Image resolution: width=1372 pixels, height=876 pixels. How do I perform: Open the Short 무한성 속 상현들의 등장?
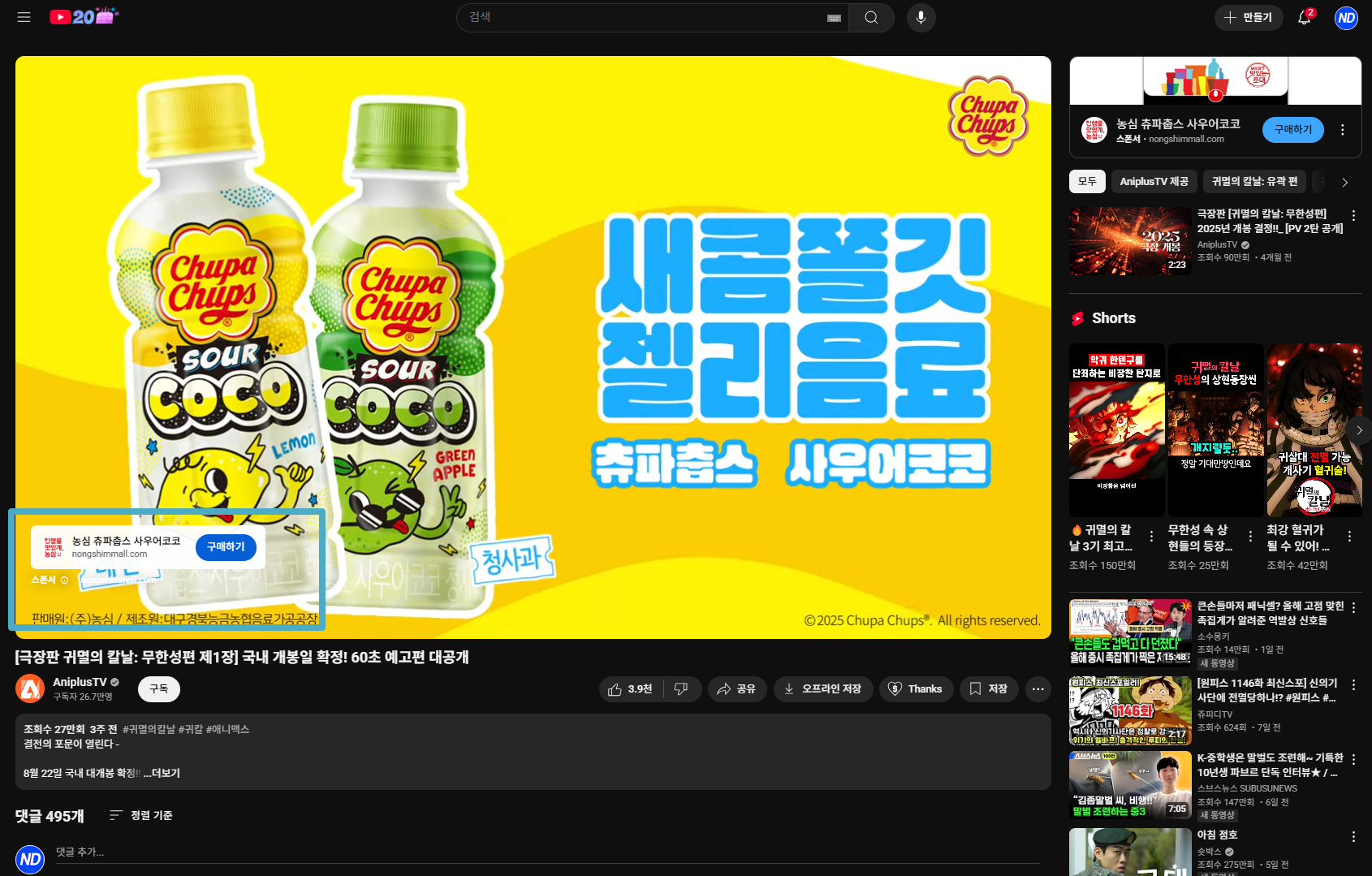[1215, 430]
